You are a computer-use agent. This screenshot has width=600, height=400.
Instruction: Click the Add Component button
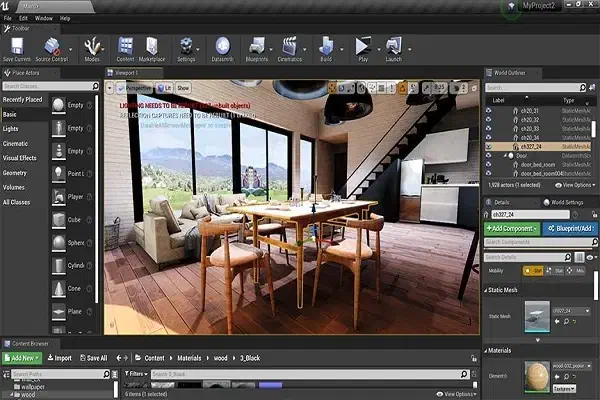pyautogui.click(x=512, y=228)
